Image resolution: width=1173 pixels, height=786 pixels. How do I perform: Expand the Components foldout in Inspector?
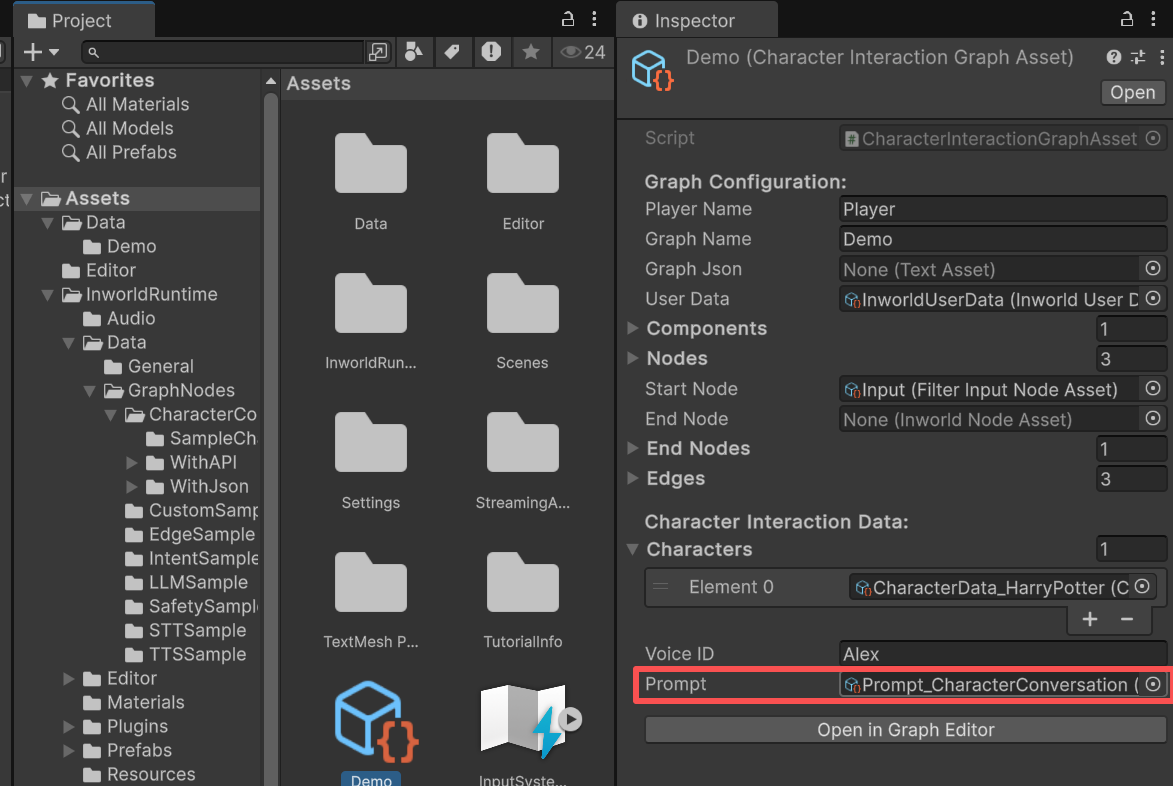[633, 328]
